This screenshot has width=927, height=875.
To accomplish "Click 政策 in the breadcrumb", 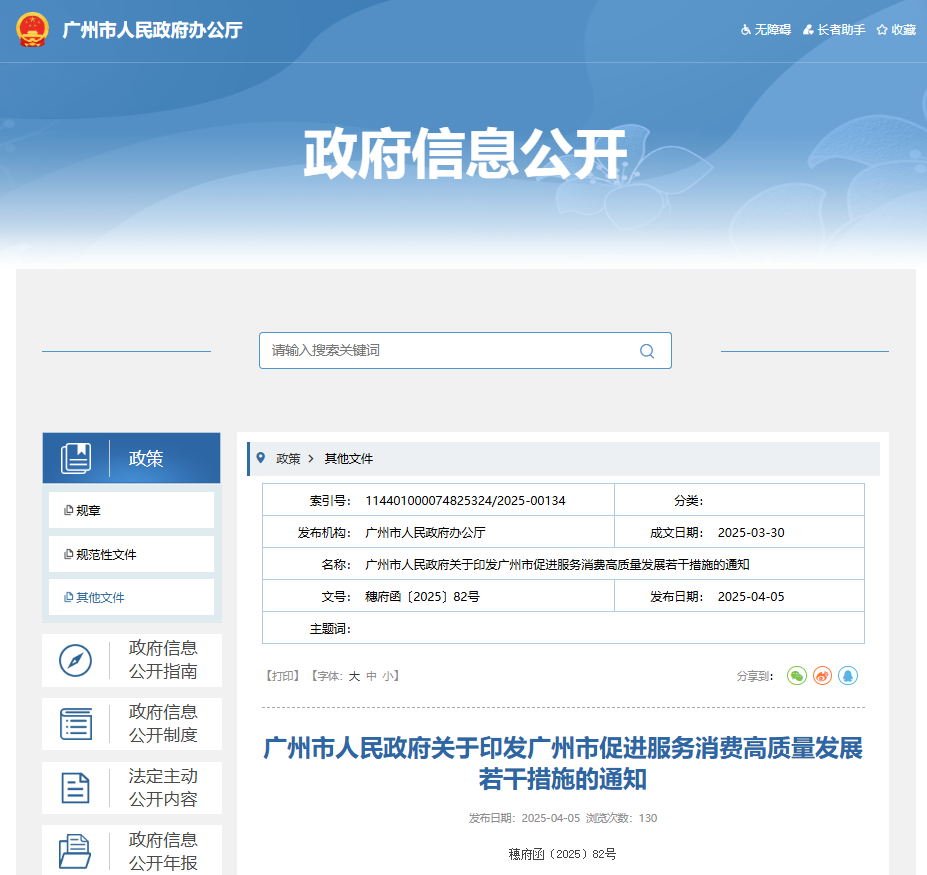I will click(288, 459).
